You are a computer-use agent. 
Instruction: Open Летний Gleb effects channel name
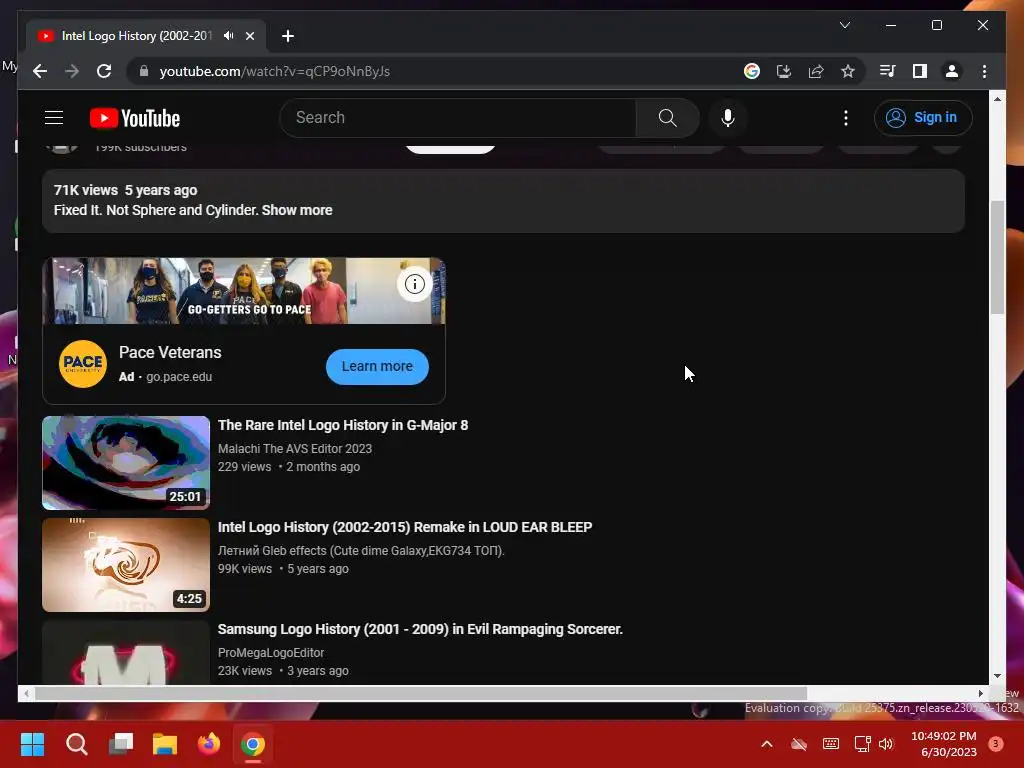(360, 551)
